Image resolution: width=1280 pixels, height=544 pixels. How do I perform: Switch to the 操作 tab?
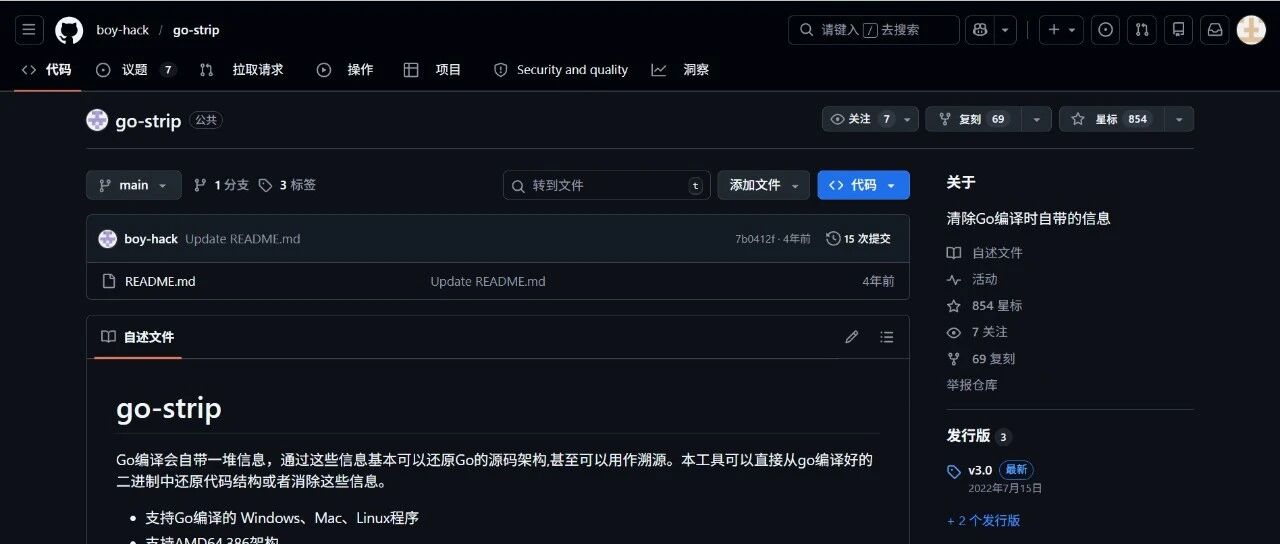(345, 70)
